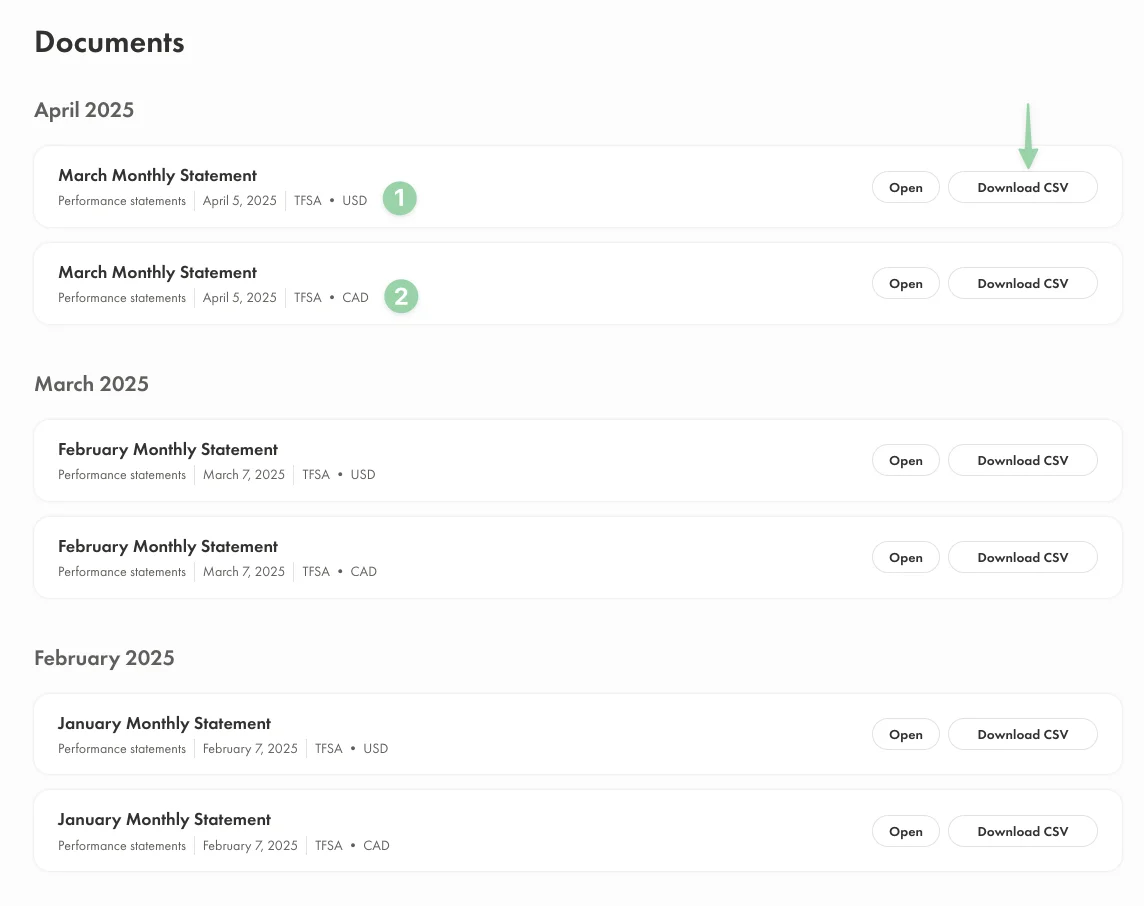This screenshot has height=906, width=1144.
Task: Open the February statement for TFSA USD
Action: [x=905, y=460]
